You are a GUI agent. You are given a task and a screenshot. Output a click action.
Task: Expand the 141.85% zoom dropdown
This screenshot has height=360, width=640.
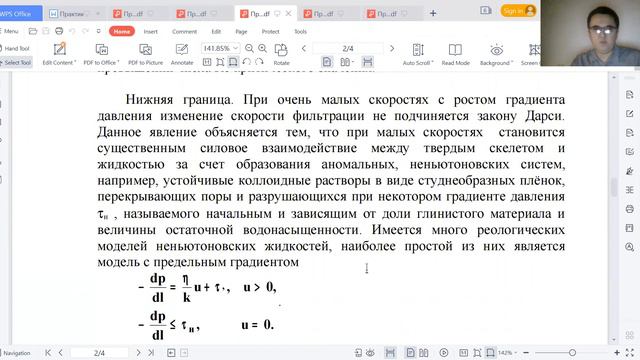236,49
